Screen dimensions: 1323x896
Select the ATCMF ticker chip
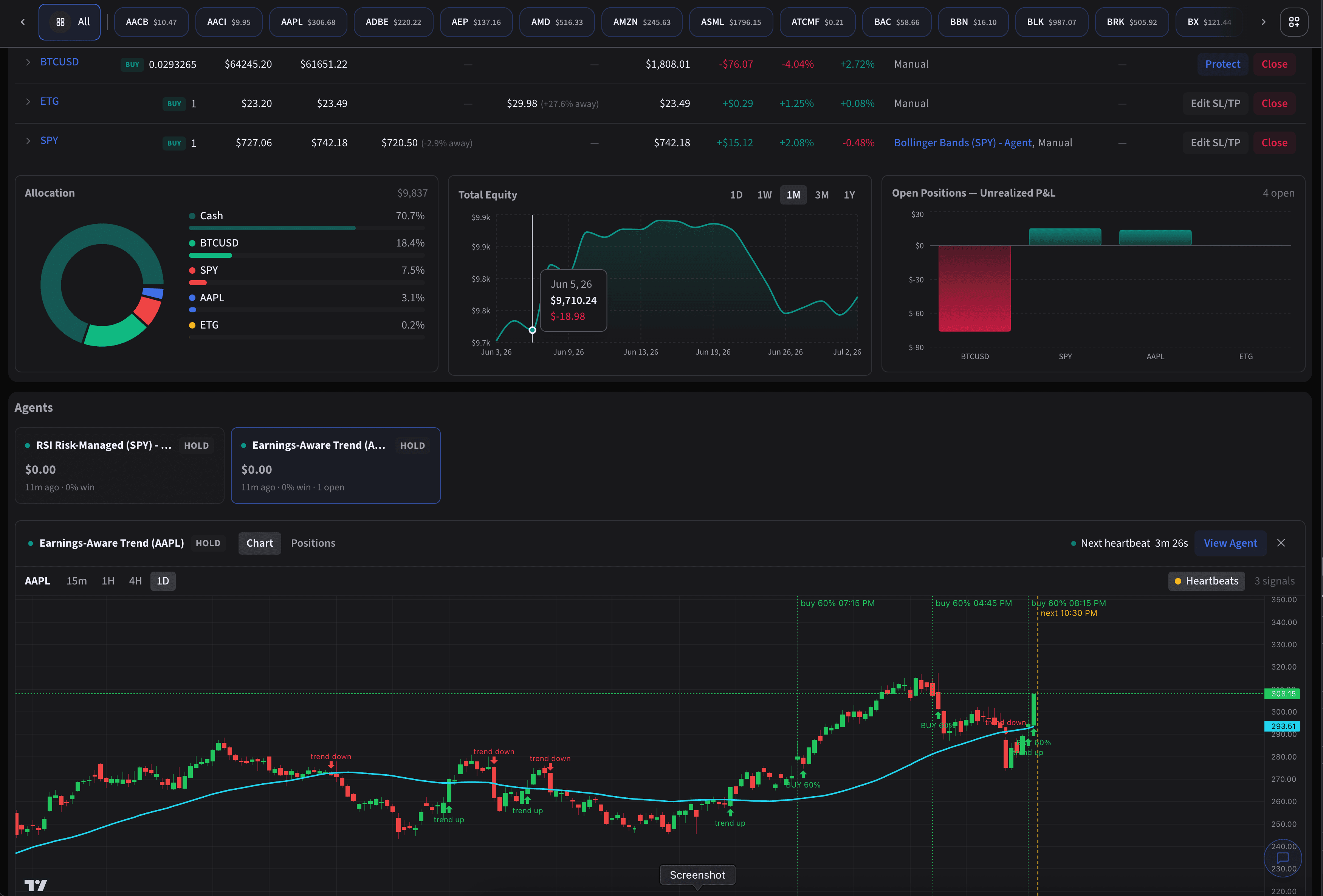(x=818, y=22)
